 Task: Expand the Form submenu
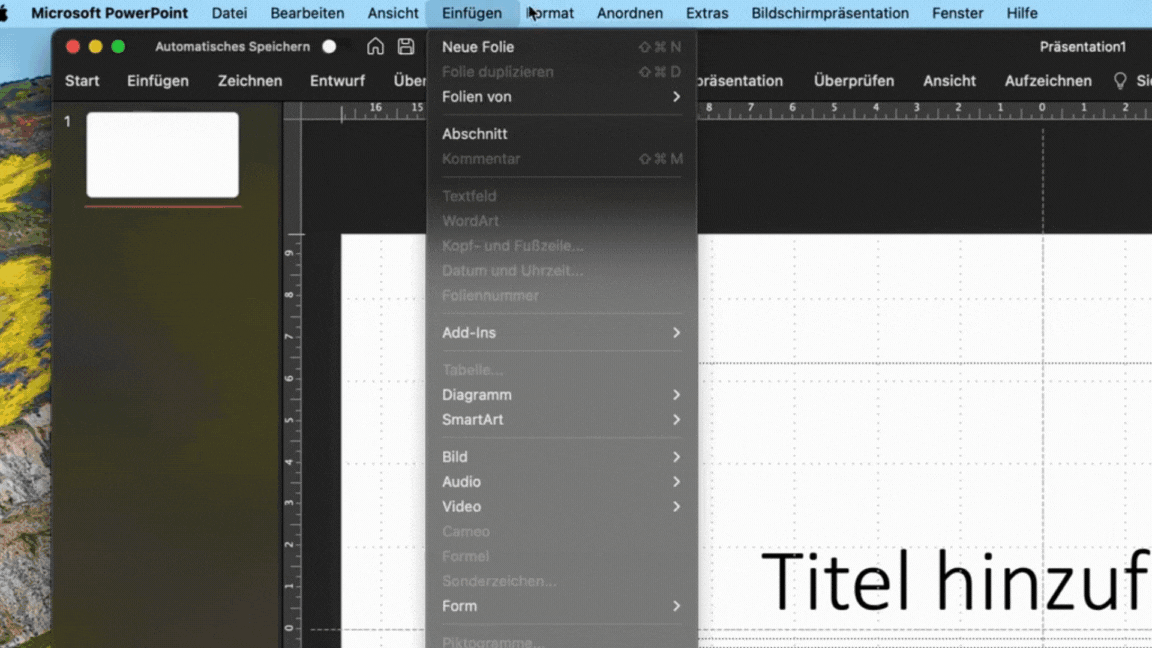tap(562, 606)
